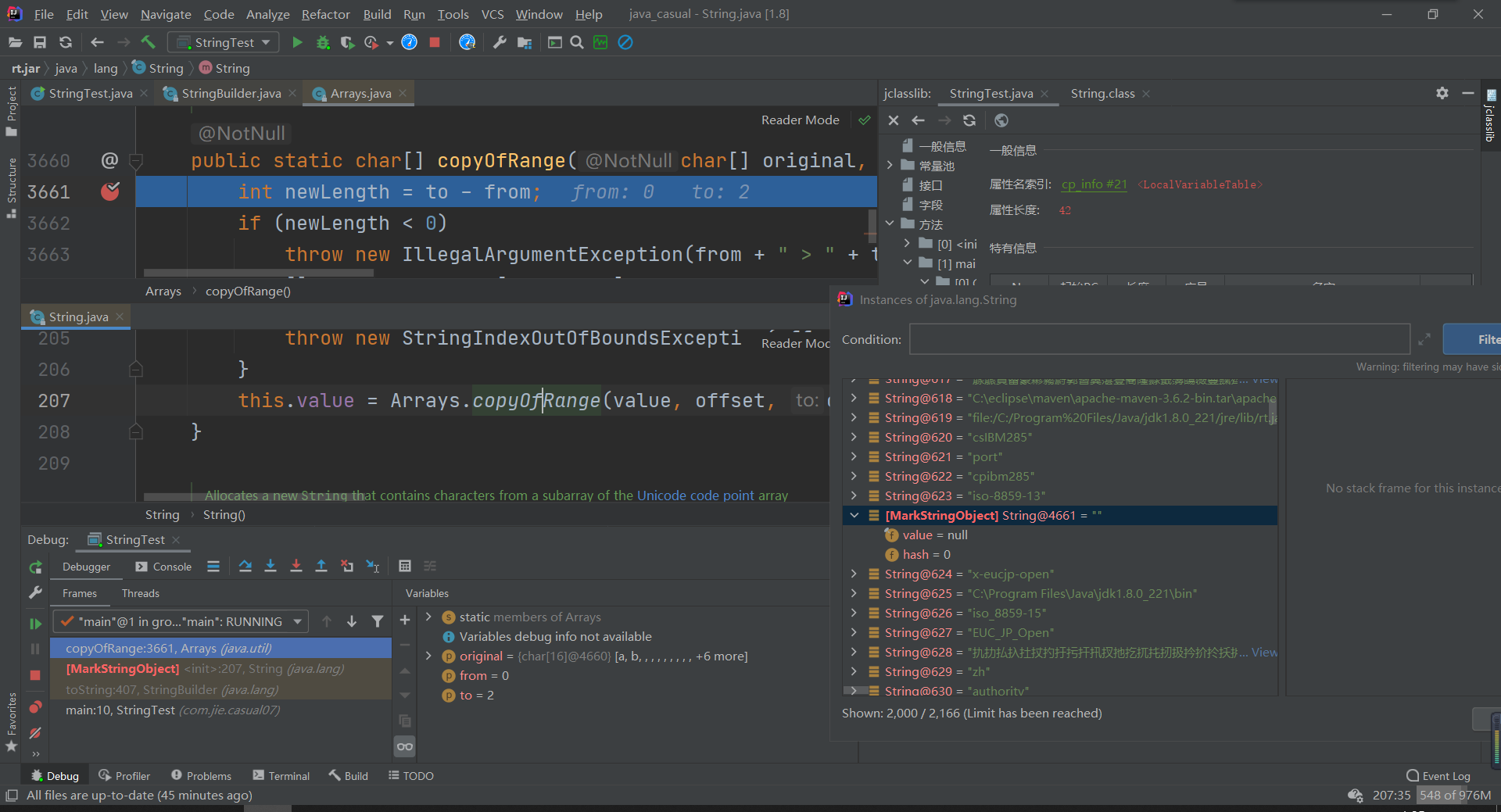The height and width of the screenshot is (812, 1501).
Task: Expand the original variable node
Action: tap(428, 656)
